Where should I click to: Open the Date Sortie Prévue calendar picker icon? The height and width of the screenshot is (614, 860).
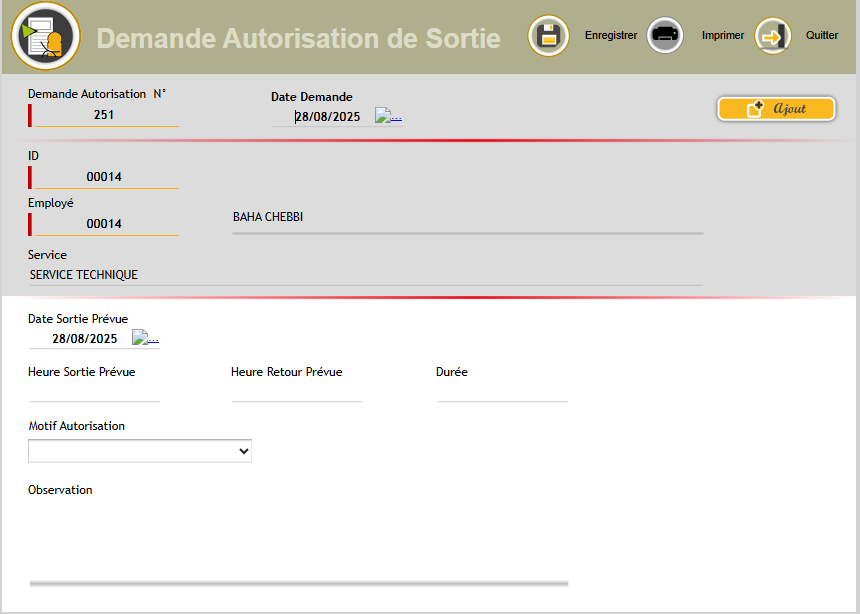pos(146,337)
